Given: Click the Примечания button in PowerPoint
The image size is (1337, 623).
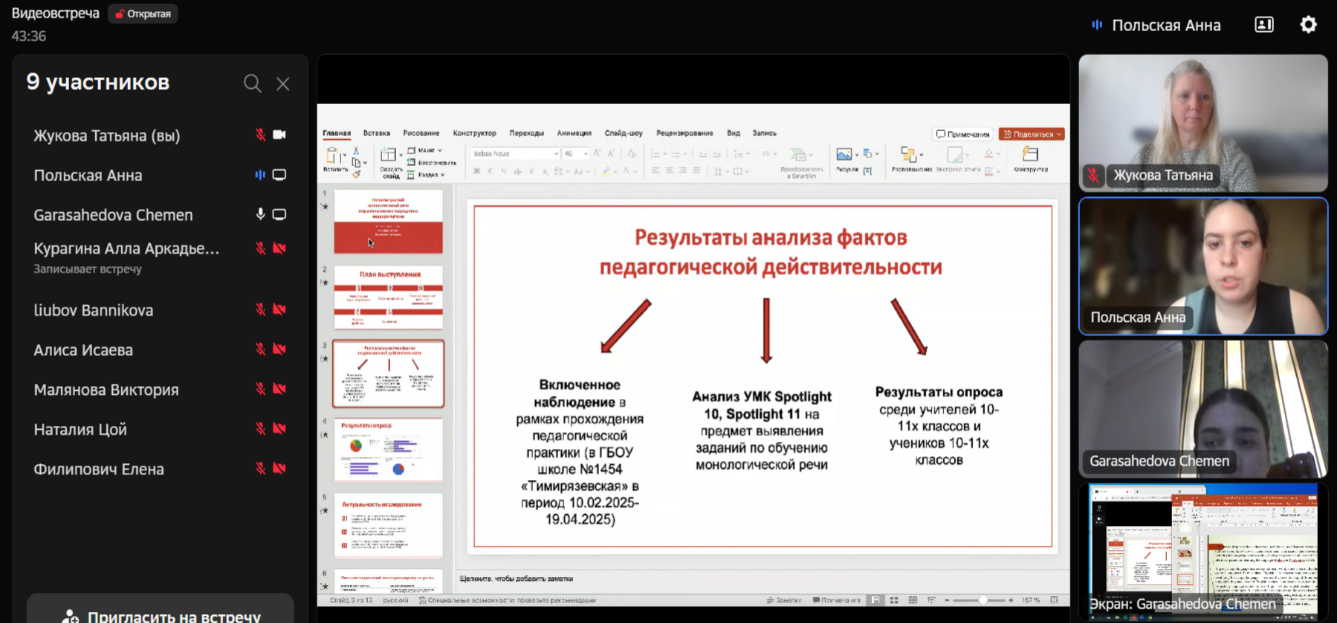Looking at the screenshot, I should click(962, 134).
